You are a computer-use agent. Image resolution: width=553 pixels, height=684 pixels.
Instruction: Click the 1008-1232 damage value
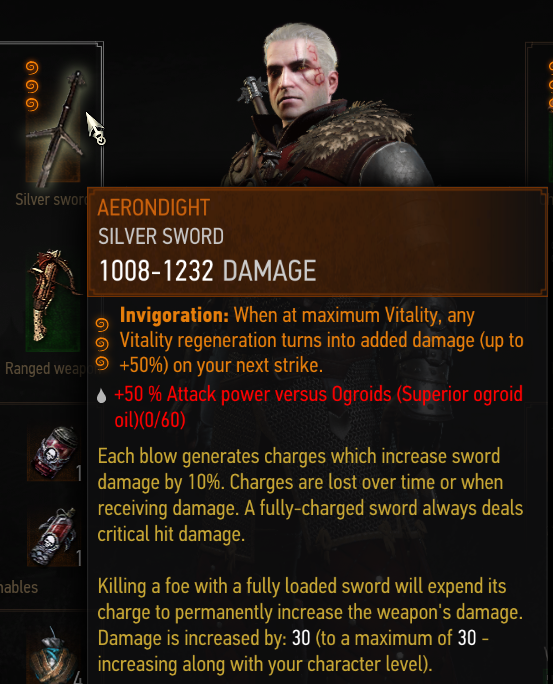pyautogui.click(x=157, y=270)
